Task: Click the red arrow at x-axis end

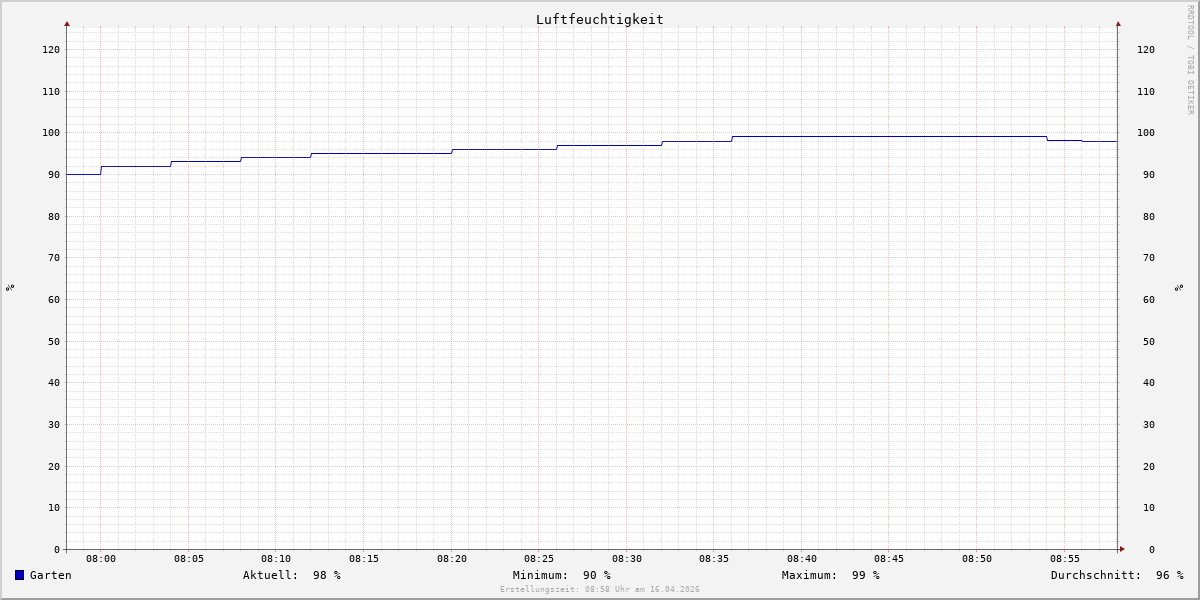Action: (x=1122, y=549)
